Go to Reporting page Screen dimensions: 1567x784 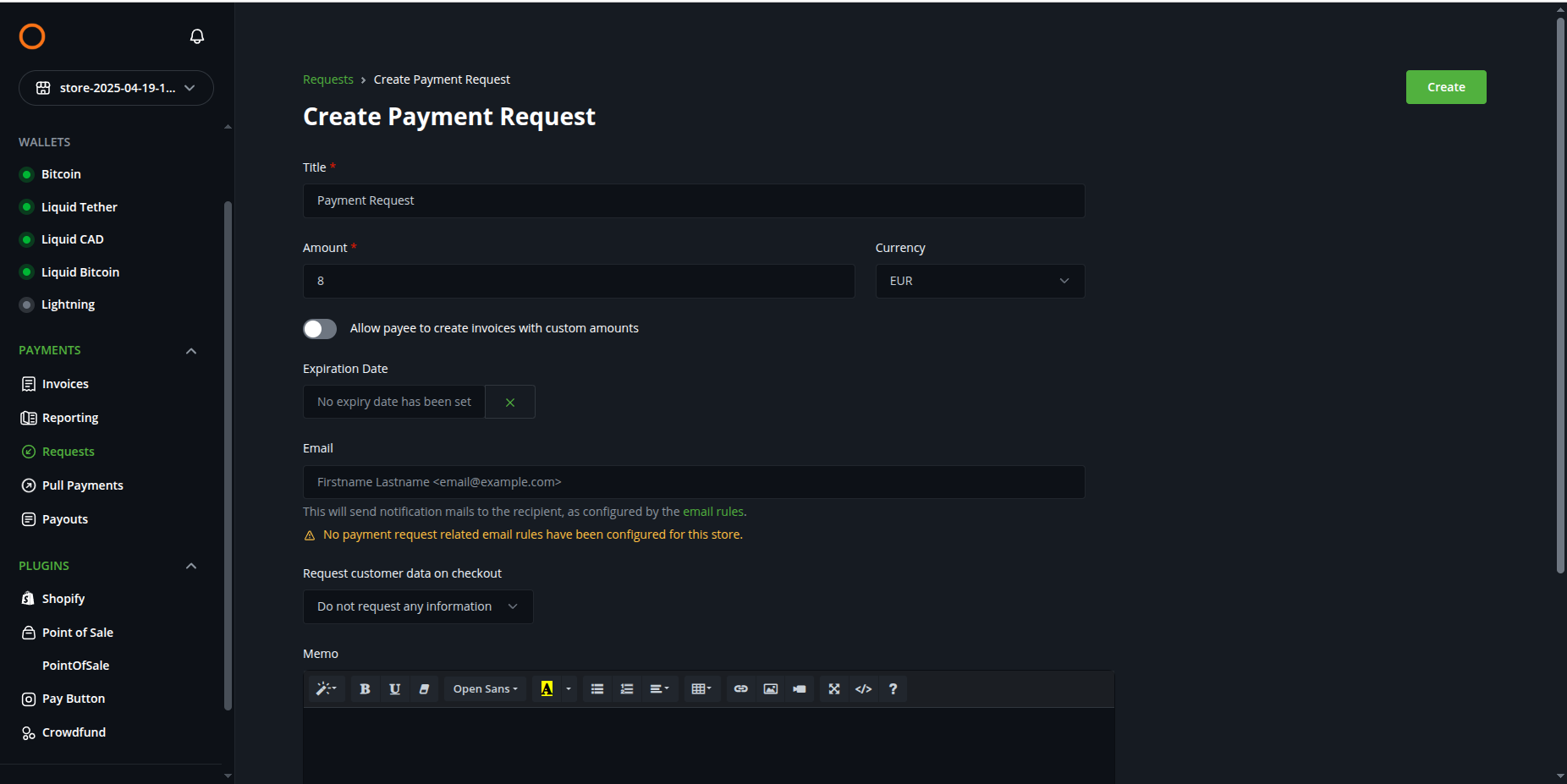pyautogui.click(x=70, y=418)
